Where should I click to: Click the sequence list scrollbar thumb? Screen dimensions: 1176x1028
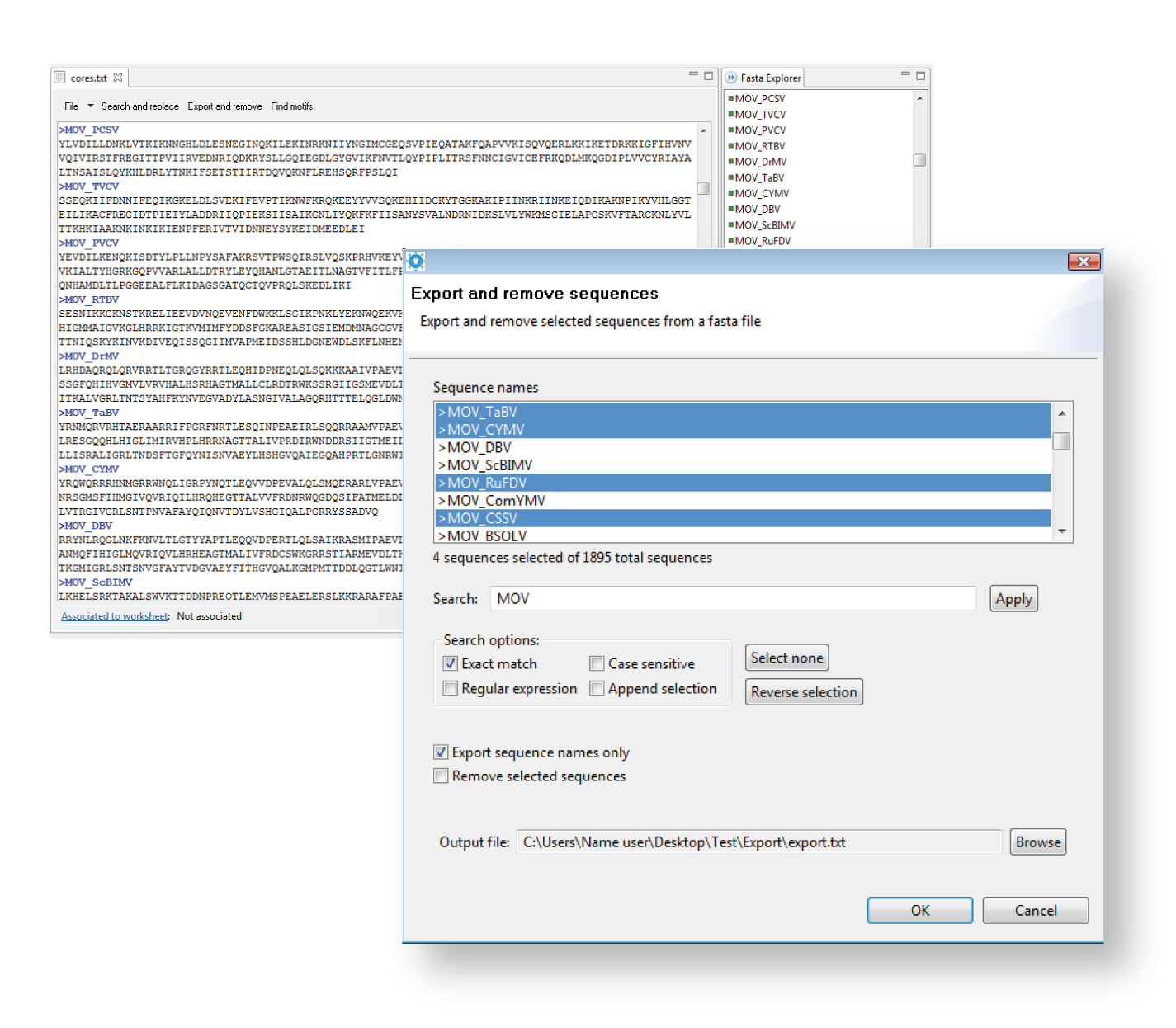[1062, 441]
